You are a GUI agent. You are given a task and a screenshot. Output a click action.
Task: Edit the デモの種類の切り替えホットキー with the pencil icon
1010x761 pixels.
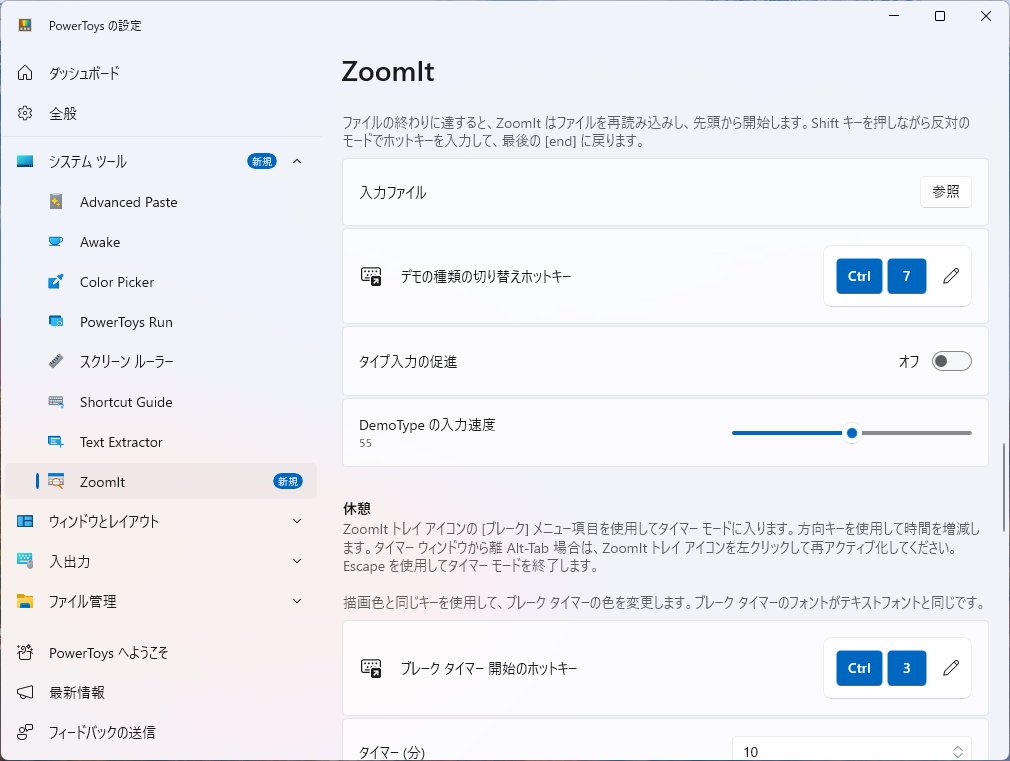click(x=951, y=276)
